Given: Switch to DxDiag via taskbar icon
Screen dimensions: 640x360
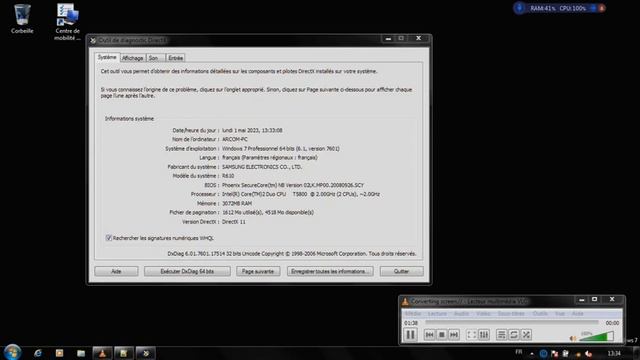Looking at the screenshot, I should coord(145,353).
